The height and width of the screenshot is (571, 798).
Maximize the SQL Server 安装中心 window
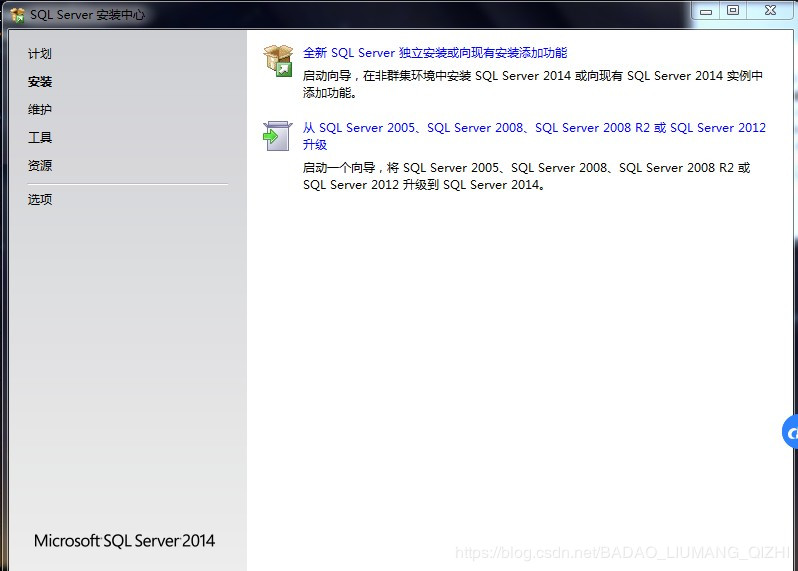point(733,11)
